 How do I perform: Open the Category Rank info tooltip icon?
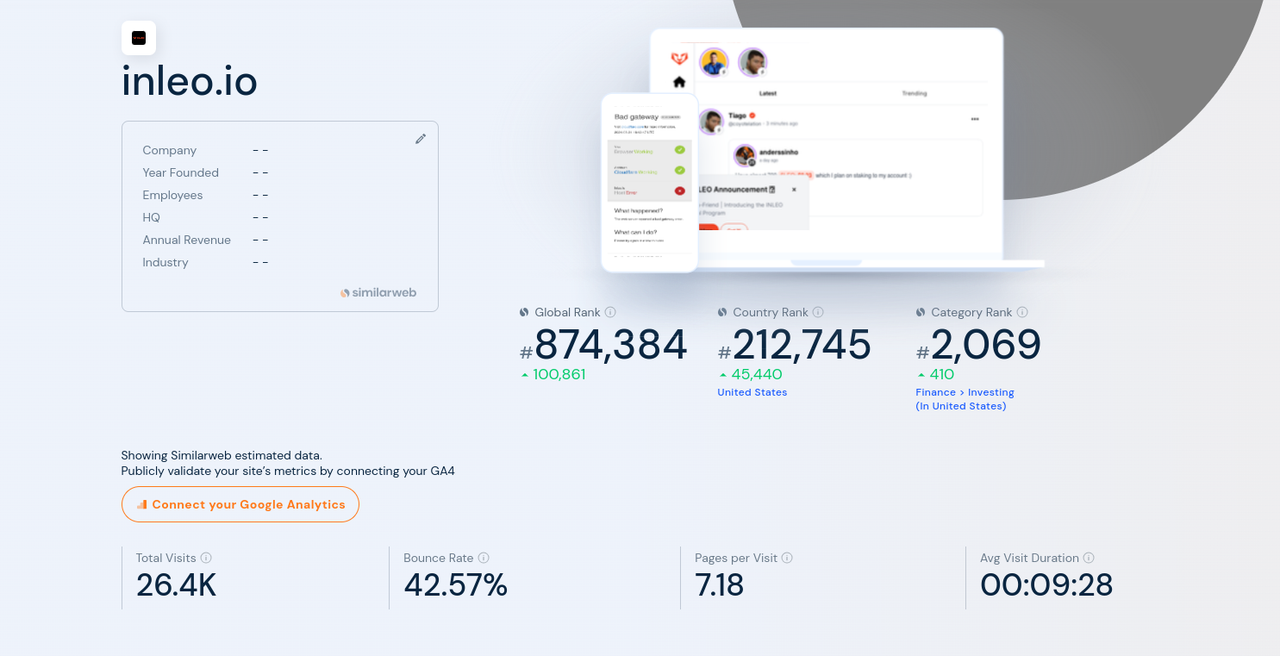click(1022, 312)
